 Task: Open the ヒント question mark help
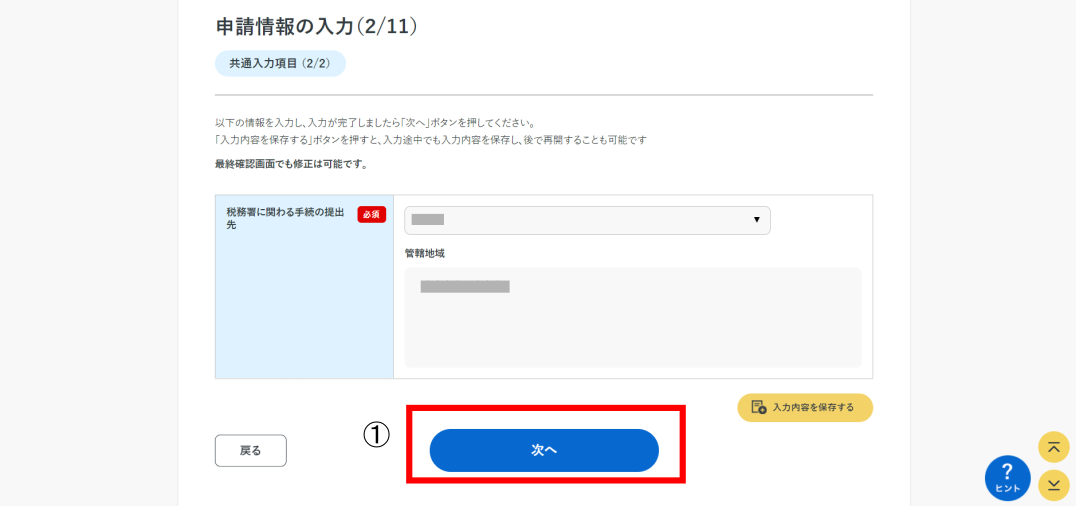point(1007,478)
